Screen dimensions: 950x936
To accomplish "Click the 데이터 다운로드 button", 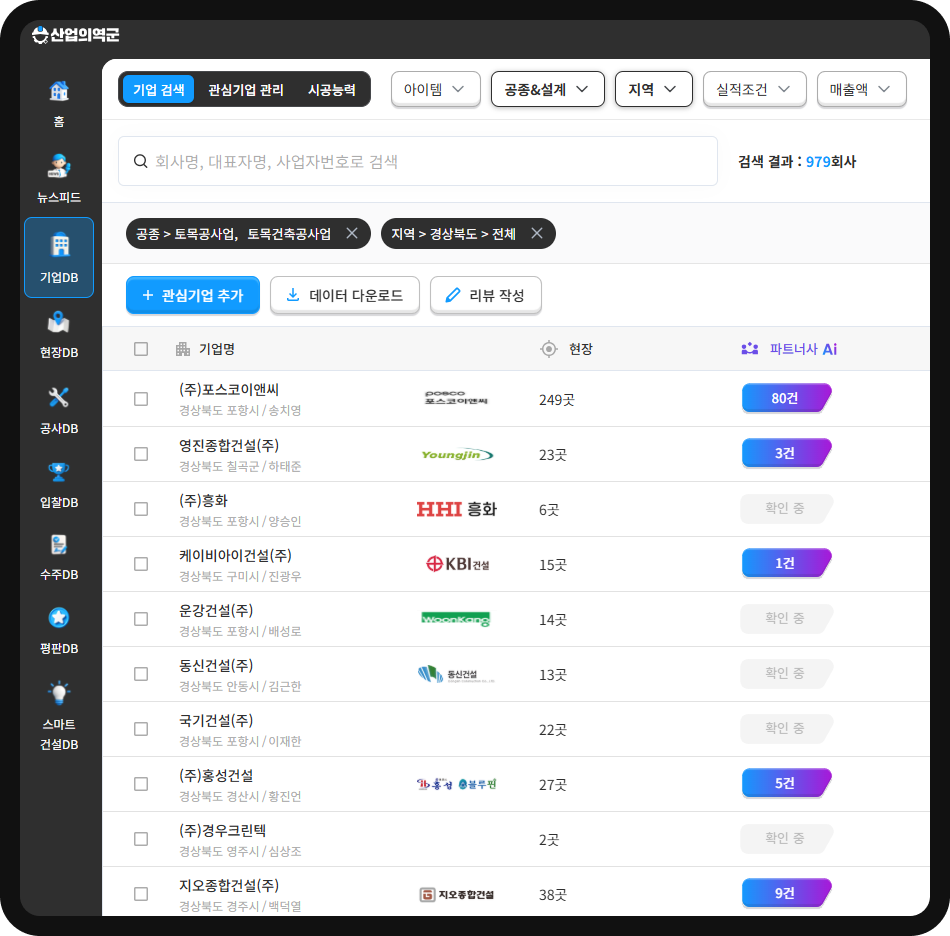I will (345, 295).
